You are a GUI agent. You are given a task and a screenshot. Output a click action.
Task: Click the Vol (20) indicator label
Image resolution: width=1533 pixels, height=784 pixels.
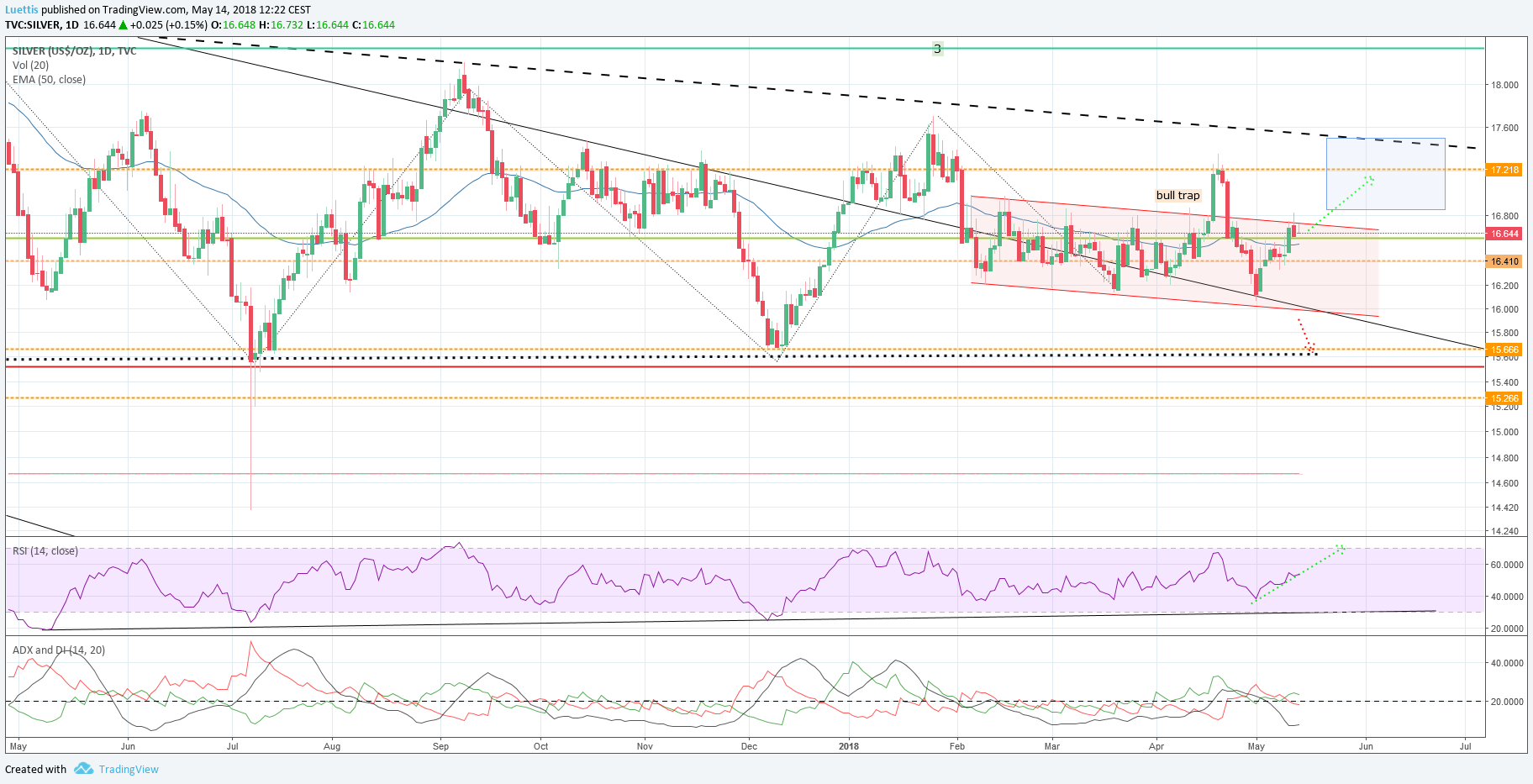tap(30, 66)
